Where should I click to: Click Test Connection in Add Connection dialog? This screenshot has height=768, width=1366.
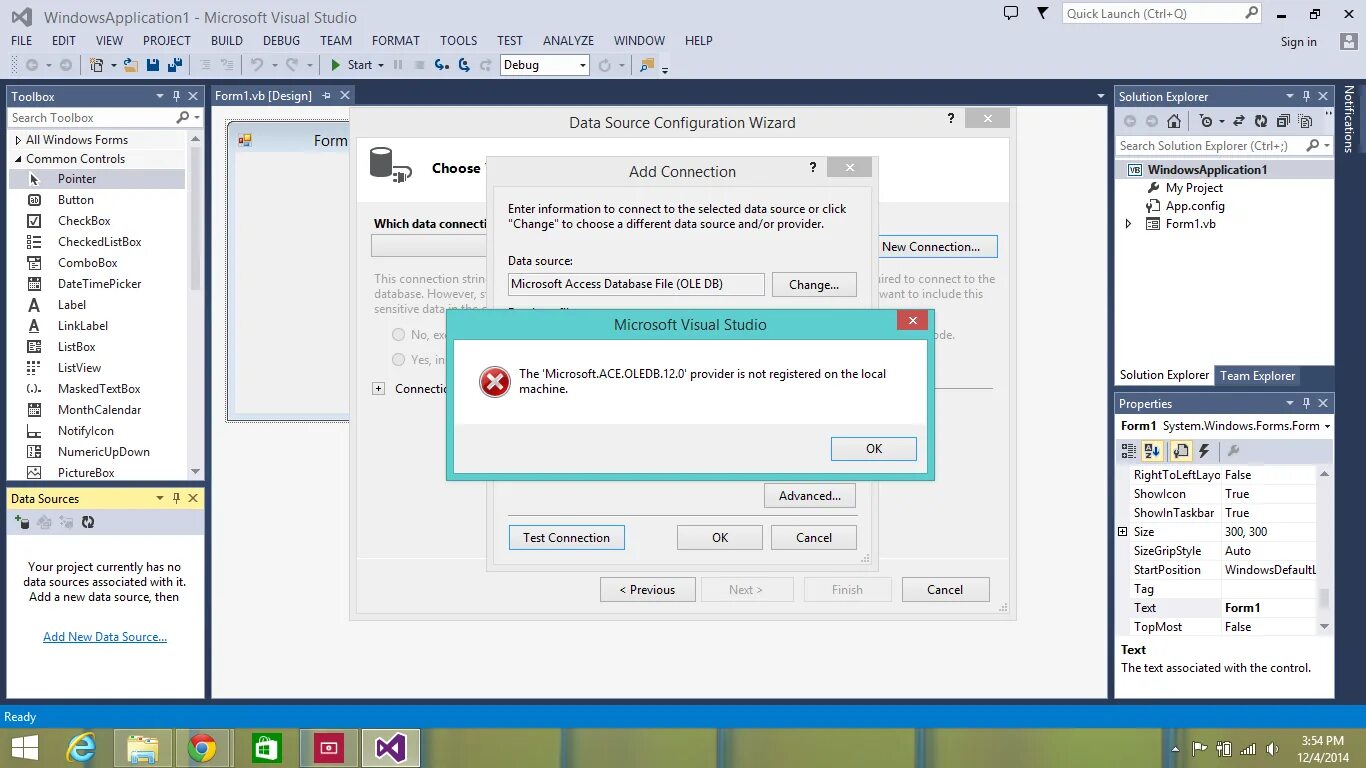click(x=566, y=538)
